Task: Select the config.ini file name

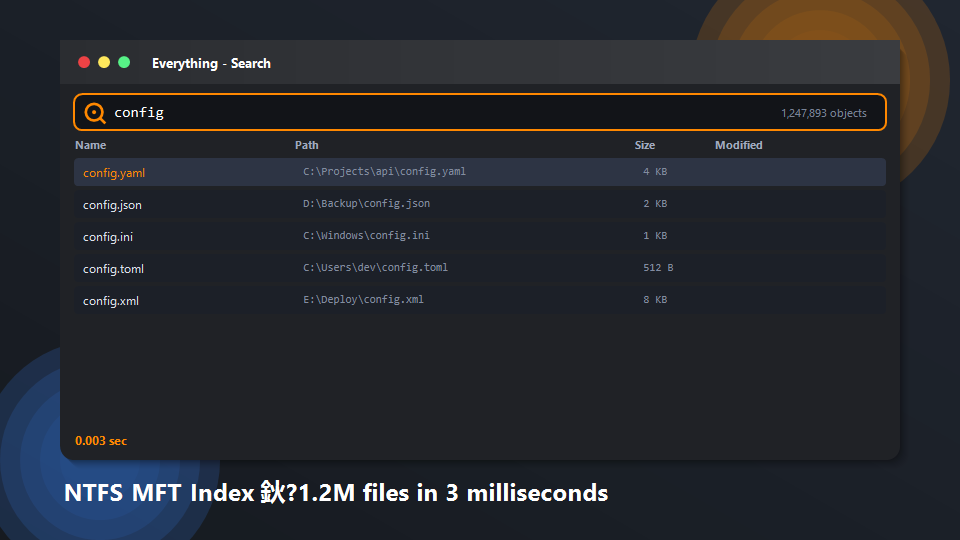Action: tap(108, 236)
